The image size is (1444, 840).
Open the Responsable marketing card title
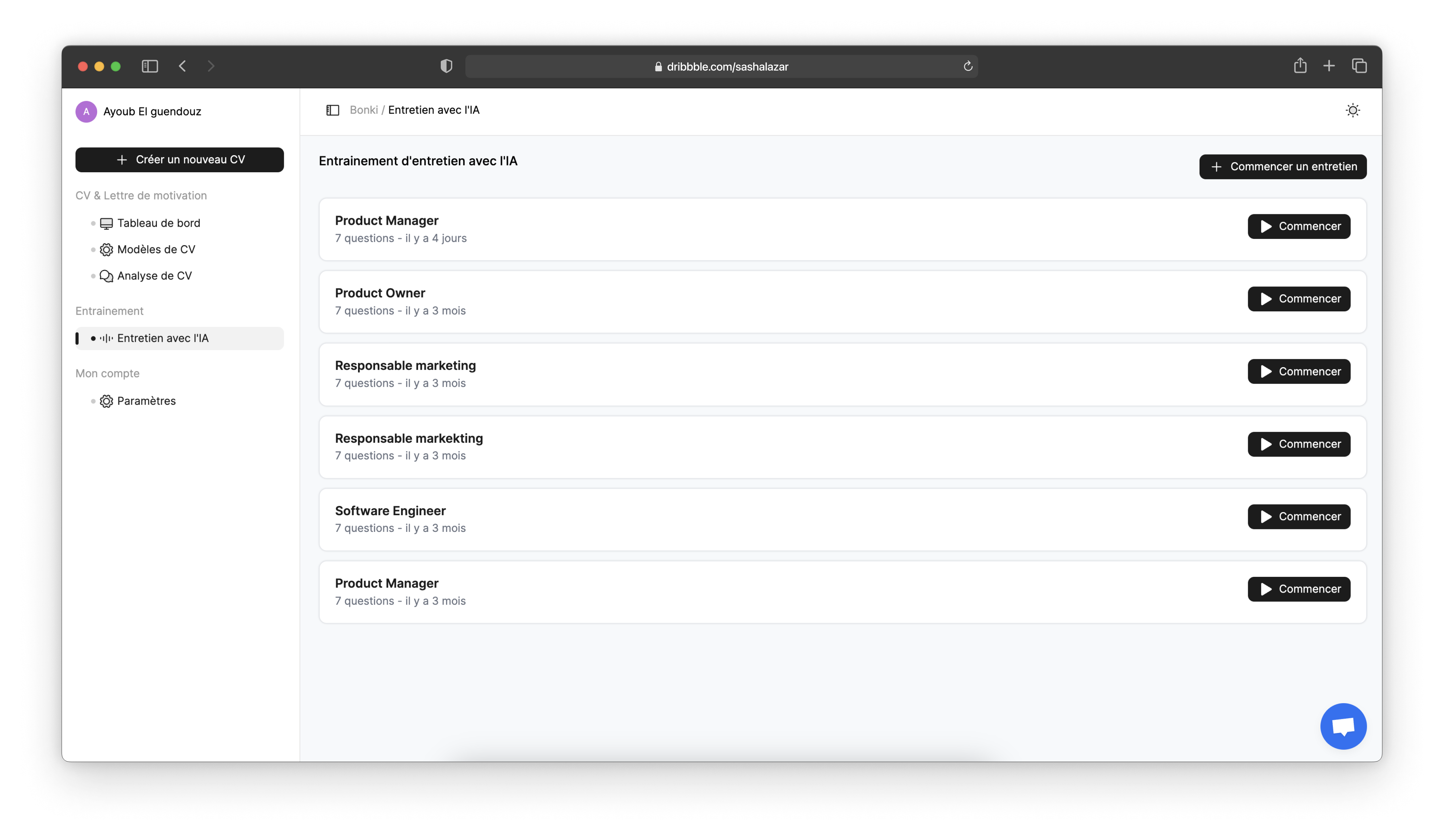pyautogui.click(x=405, y=366)
